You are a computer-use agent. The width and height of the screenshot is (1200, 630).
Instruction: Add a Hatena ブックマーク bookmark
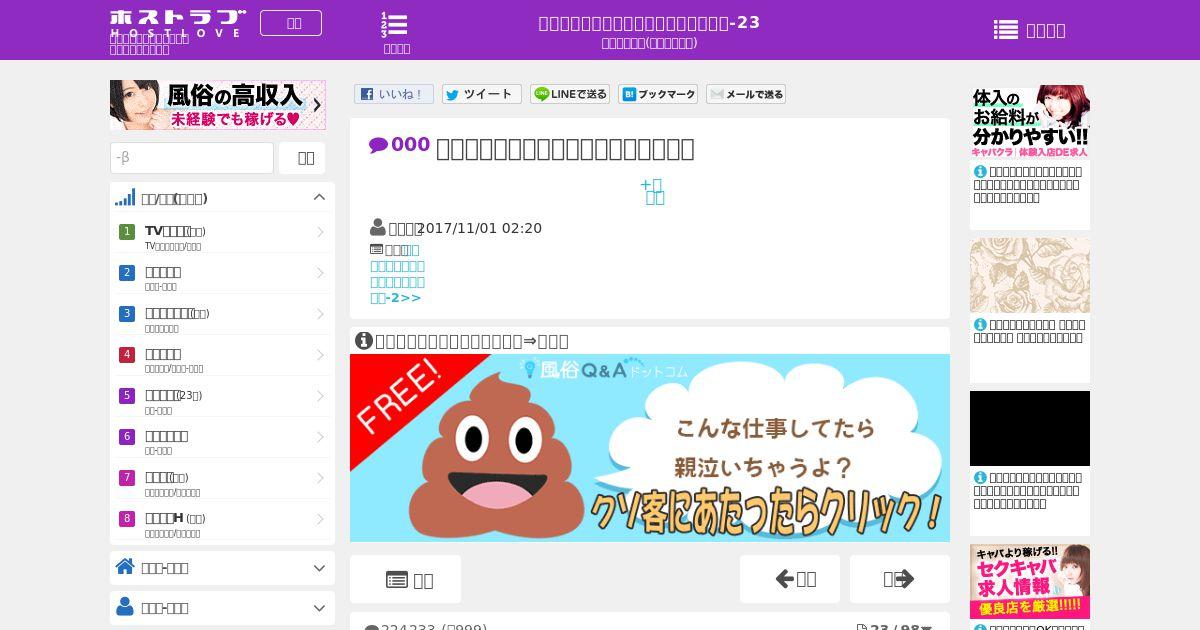(658, 94)
